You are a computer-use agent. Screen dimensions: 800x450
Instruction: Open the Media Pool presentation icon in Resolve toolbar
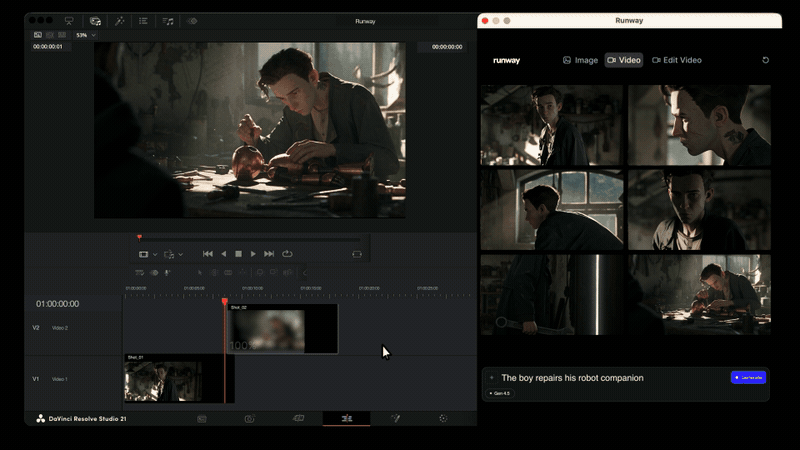point(69,21)
